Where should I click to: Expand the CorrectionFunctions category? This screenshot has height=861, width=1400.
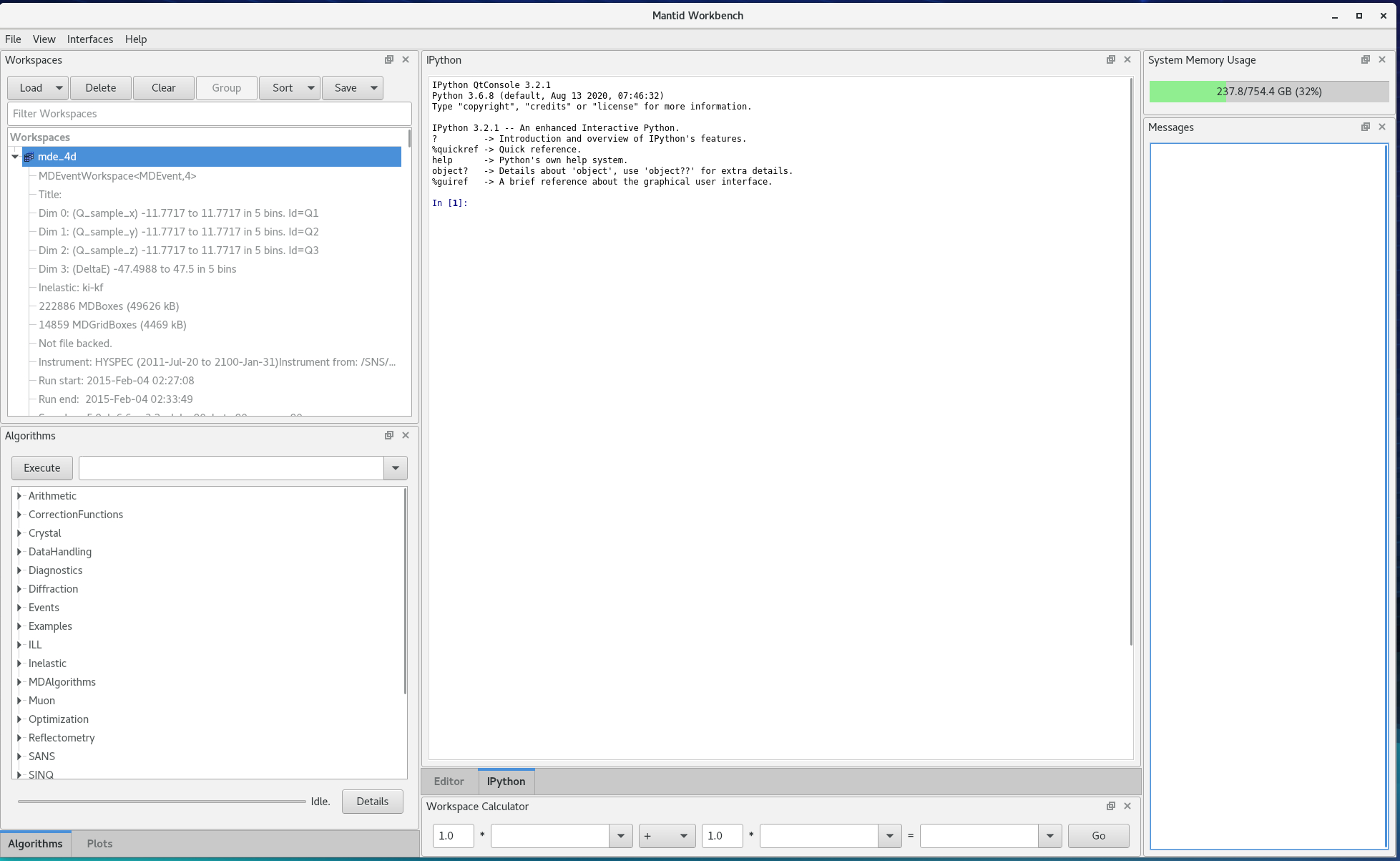[19, 515]
